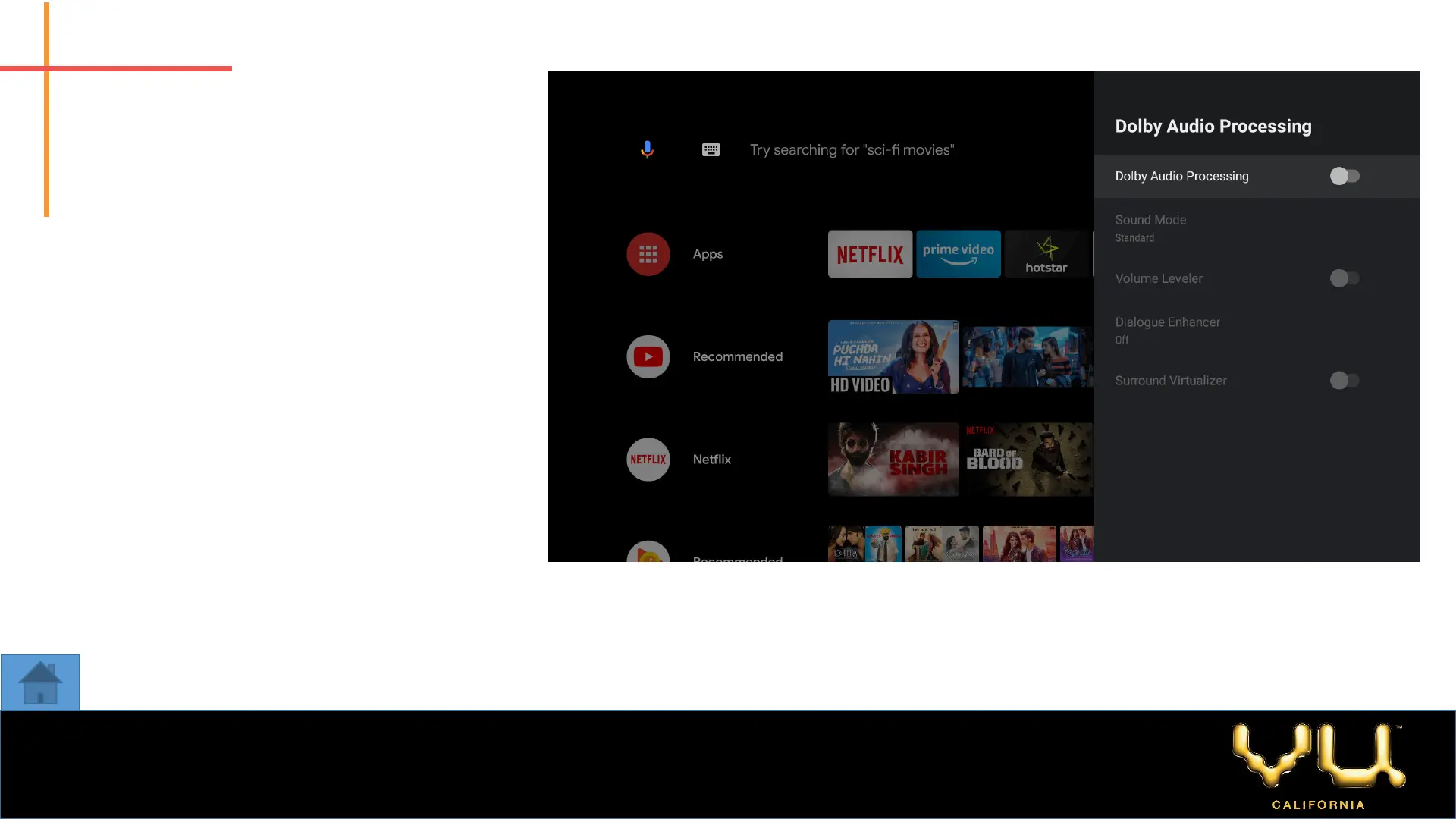Open the Kabir Singh thumbnail
Image resolution: width=1456 pixels, height=819 pixels.
pyautogui.click(x=893, y=460)
